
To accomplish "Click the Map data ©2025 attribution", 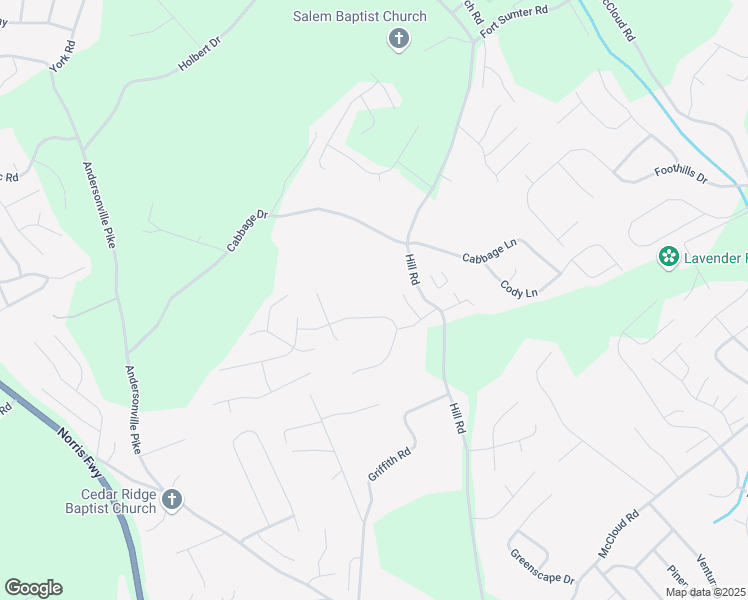I will pyautogui.click(x=706, y=592).
